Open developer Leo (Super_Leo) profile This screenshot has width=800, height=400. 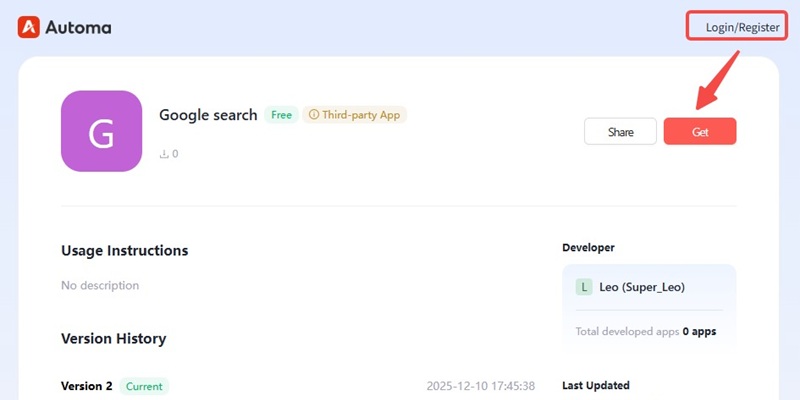[x=642, y=287]
